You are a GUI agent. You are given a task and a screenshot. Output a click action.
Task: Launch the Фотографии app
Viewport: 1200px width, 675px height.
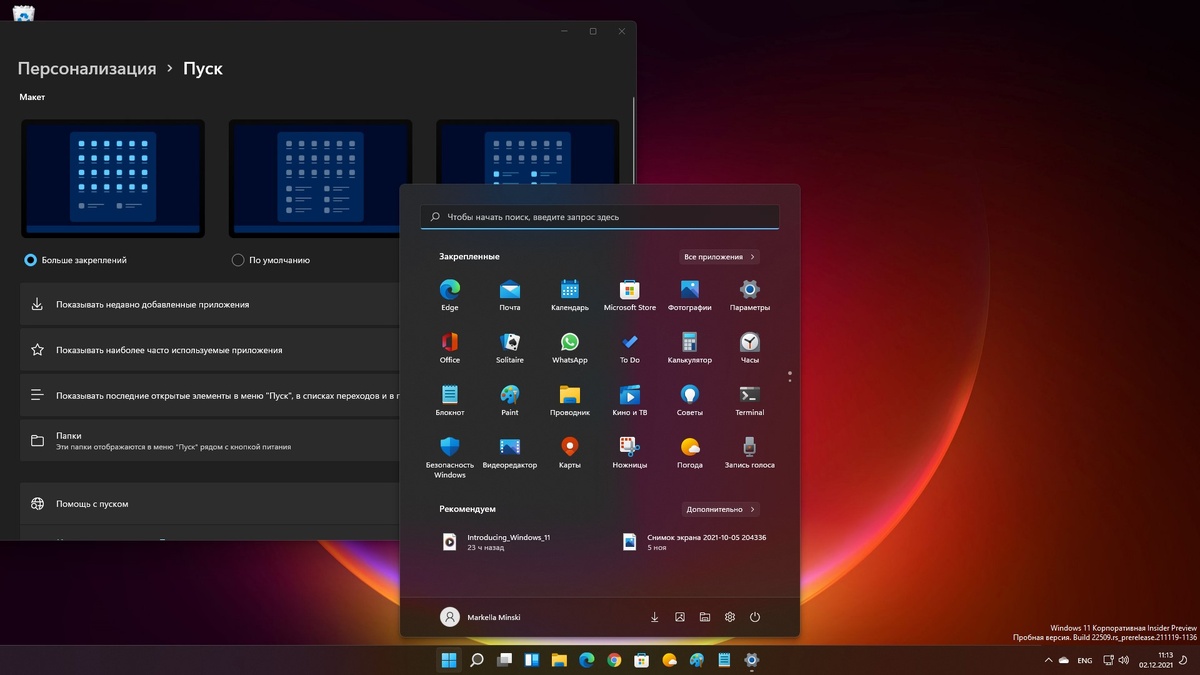tap(690, 295)
